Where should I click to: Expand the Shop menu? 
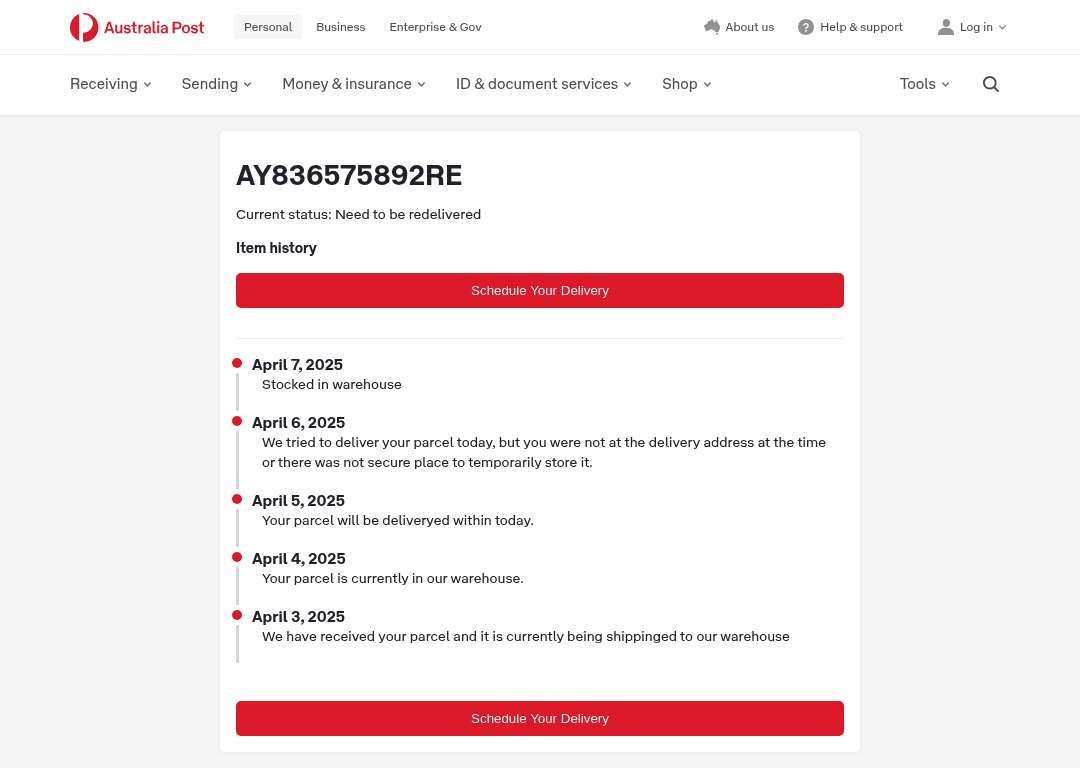click(687, 84)
